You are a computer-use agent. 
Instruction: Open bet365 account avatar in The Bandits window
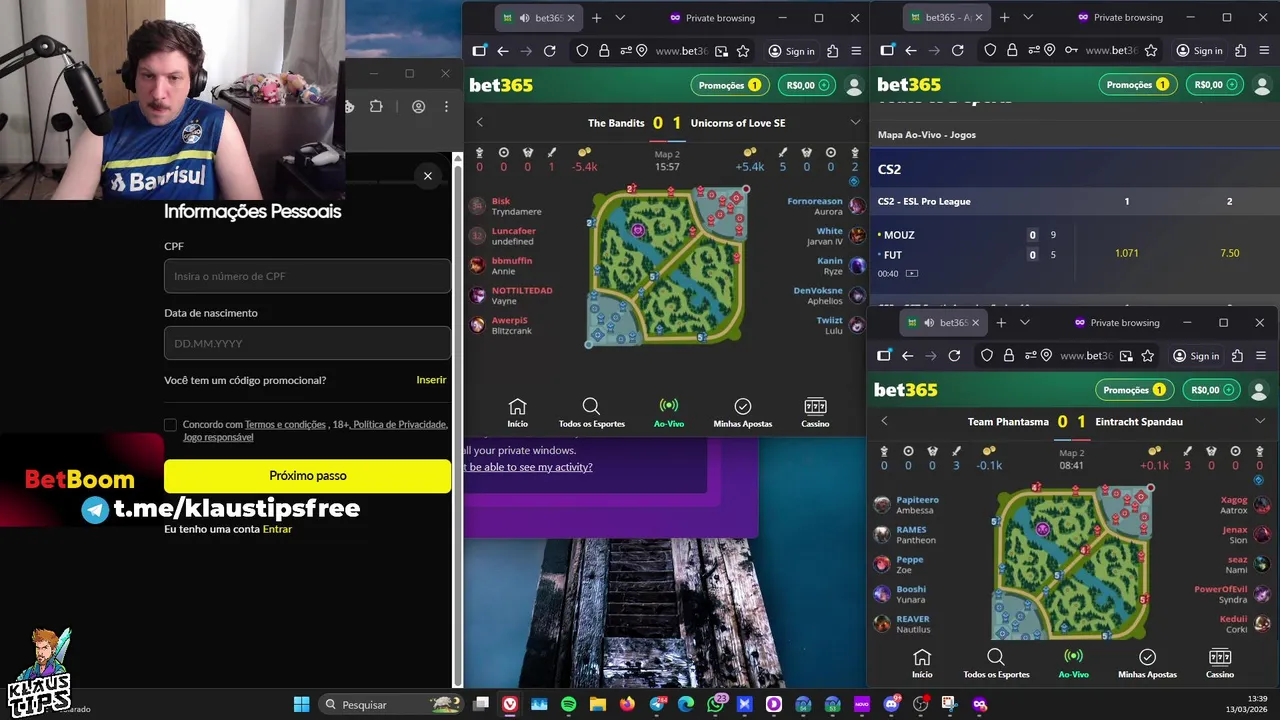coord(854,85)
